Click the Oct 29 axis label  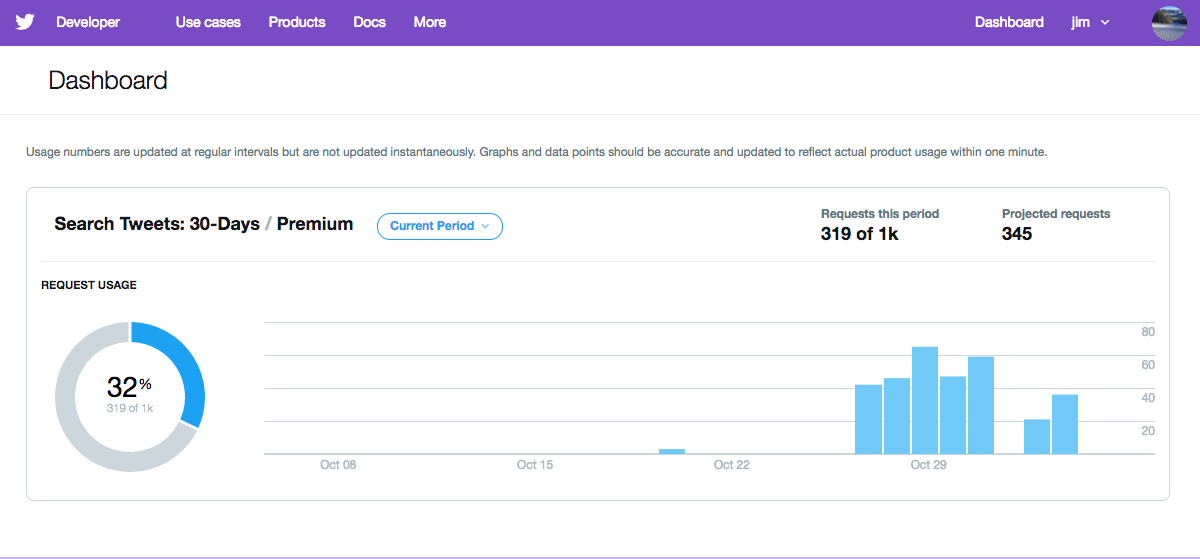pyautogui.click(x=928, y=465)
